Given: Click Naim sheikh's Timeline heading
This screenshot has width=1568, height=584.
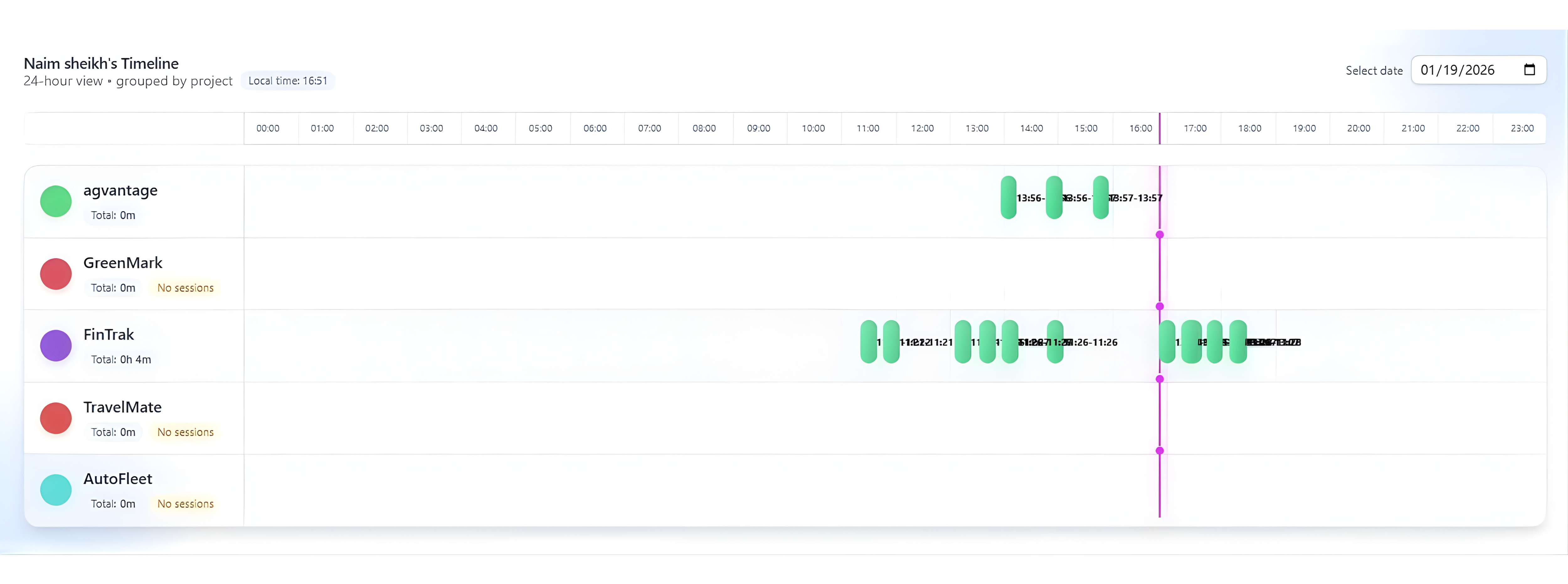Looking at the screenshot, I should pyautogui.click(x=100, y=63).
